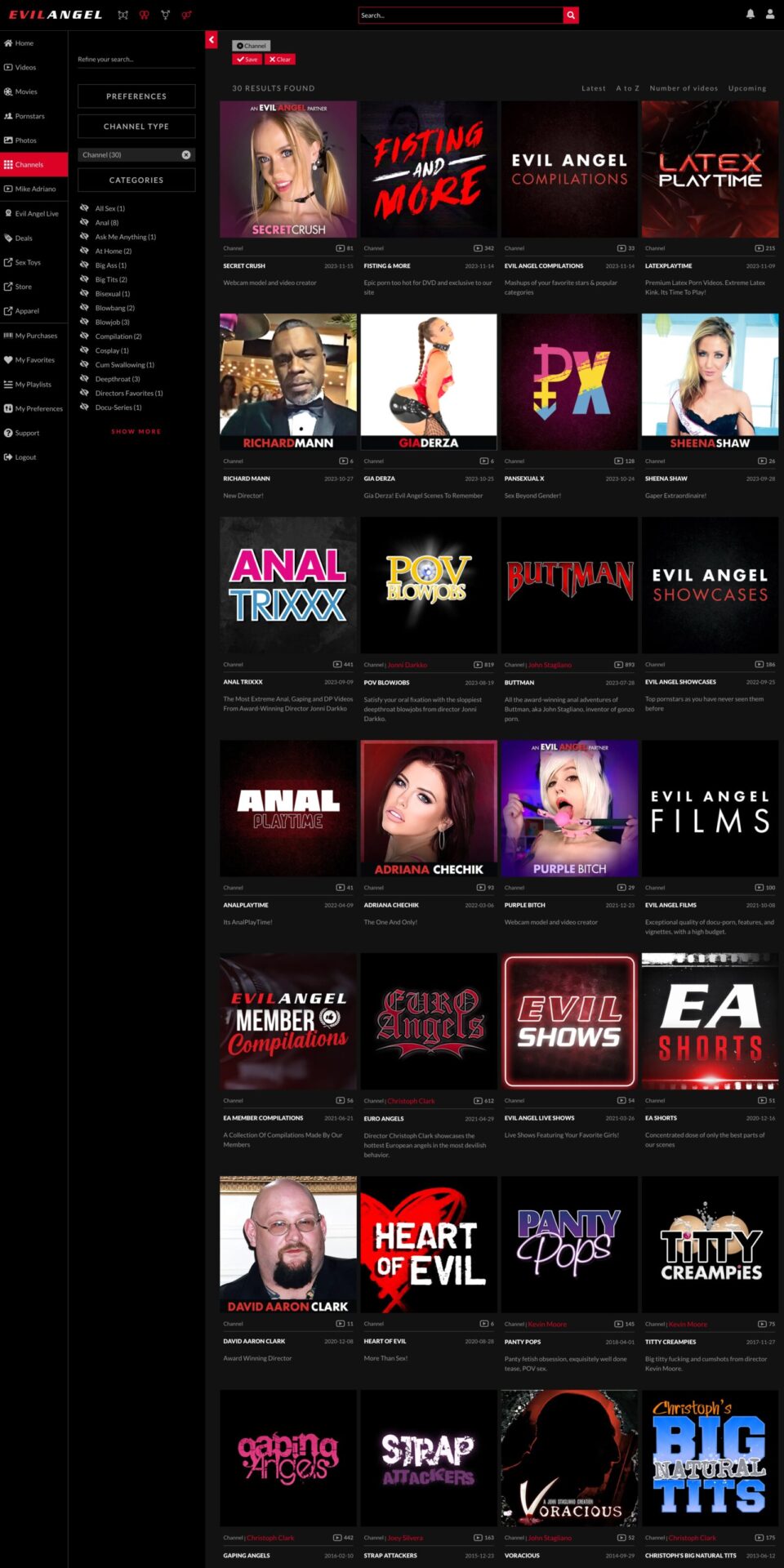This screenshot has width=784, height=1568.
Task: Click Christoph Clark link under Euro Angels
Action: pyautogui.click(x=411, y=1101)
